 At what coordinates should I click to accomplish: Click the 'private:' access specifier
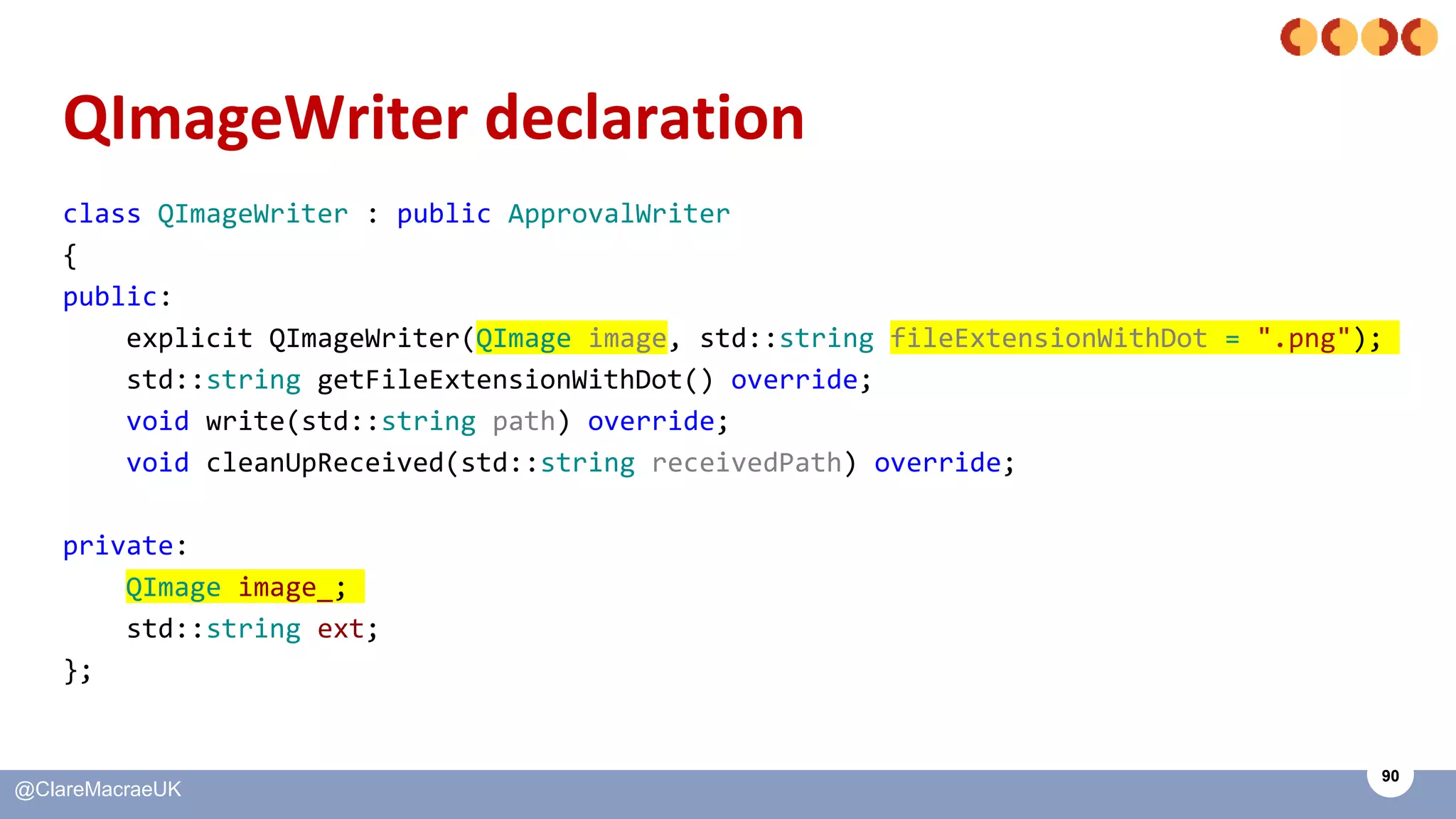click(x=125, y=546)
